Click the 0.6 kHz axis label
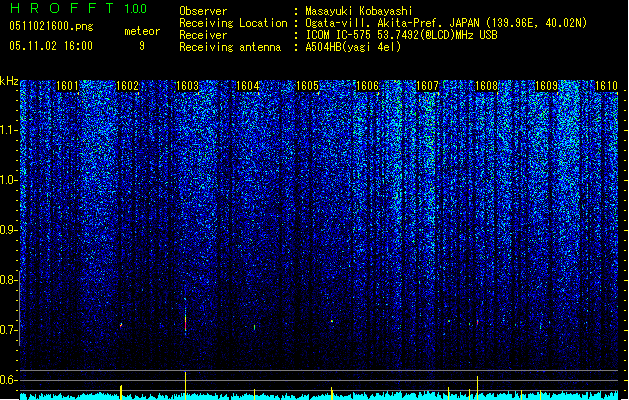Image resolution: width=629 pixels, height=400 pixels. click(9, 380)
